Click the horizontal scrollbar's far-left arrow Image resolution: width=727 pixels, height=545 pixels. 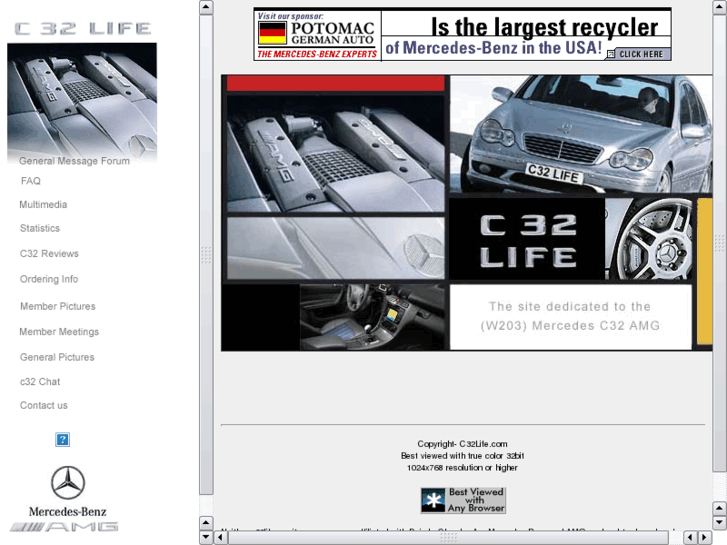tap(221, 538)
